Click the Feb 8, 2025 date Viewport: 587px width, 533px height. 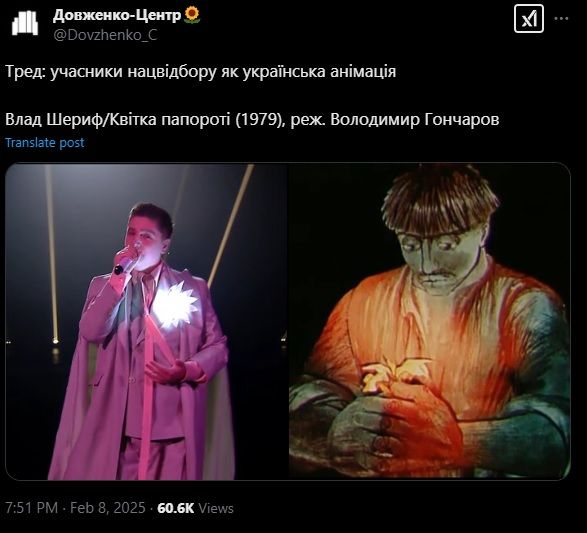(x=107, y=508)
